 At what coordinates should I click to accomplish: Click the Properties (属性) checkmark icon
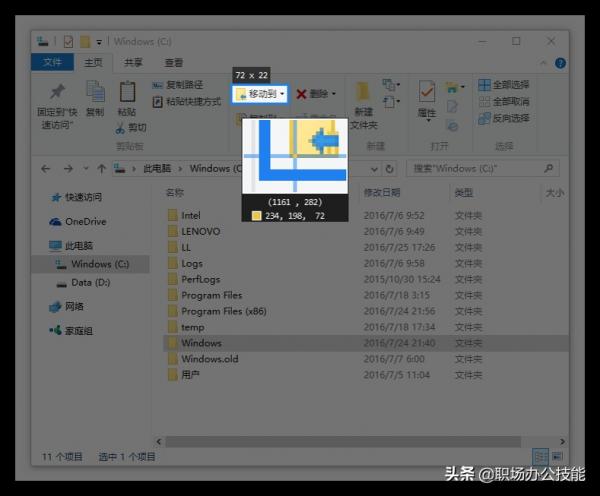pyautogui.click(x=427, y=91)
